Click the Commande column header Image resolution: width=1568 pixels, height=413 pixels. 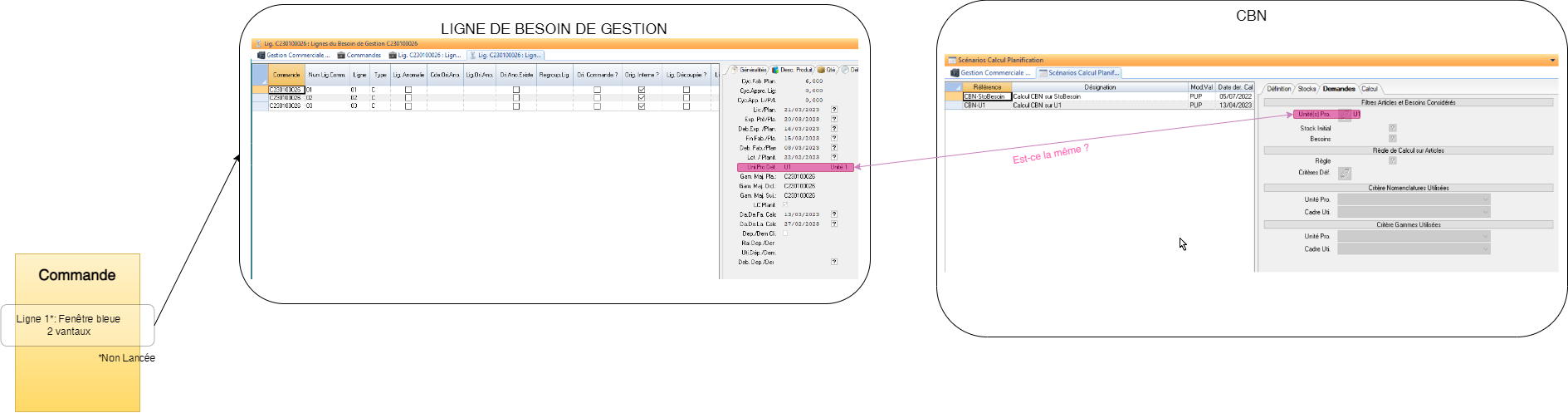pos(286,75)
